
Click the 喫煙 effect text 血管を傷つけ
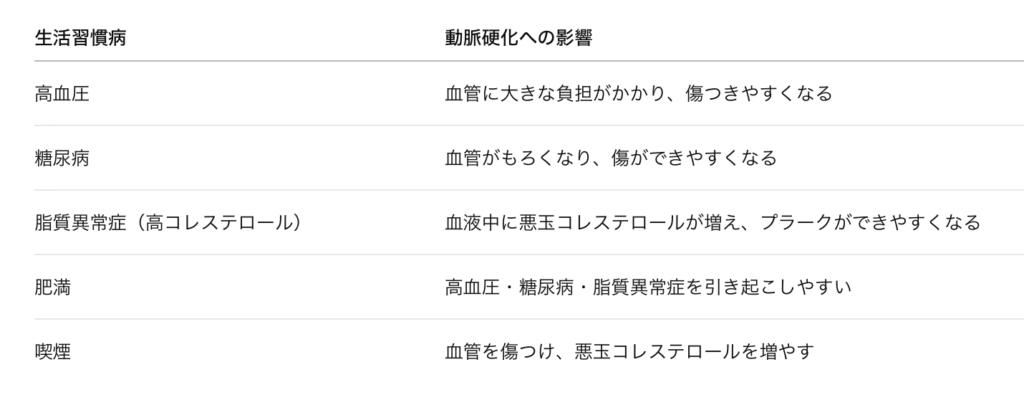point(629,351)
